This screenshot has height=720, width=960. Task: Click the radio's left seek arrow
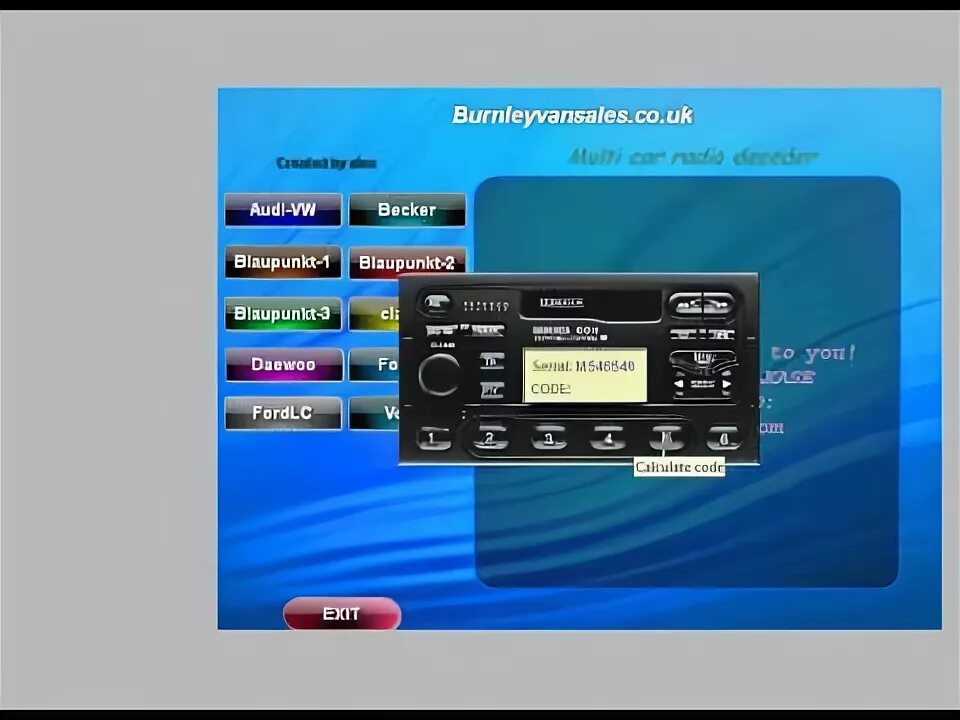click(679, 384)
